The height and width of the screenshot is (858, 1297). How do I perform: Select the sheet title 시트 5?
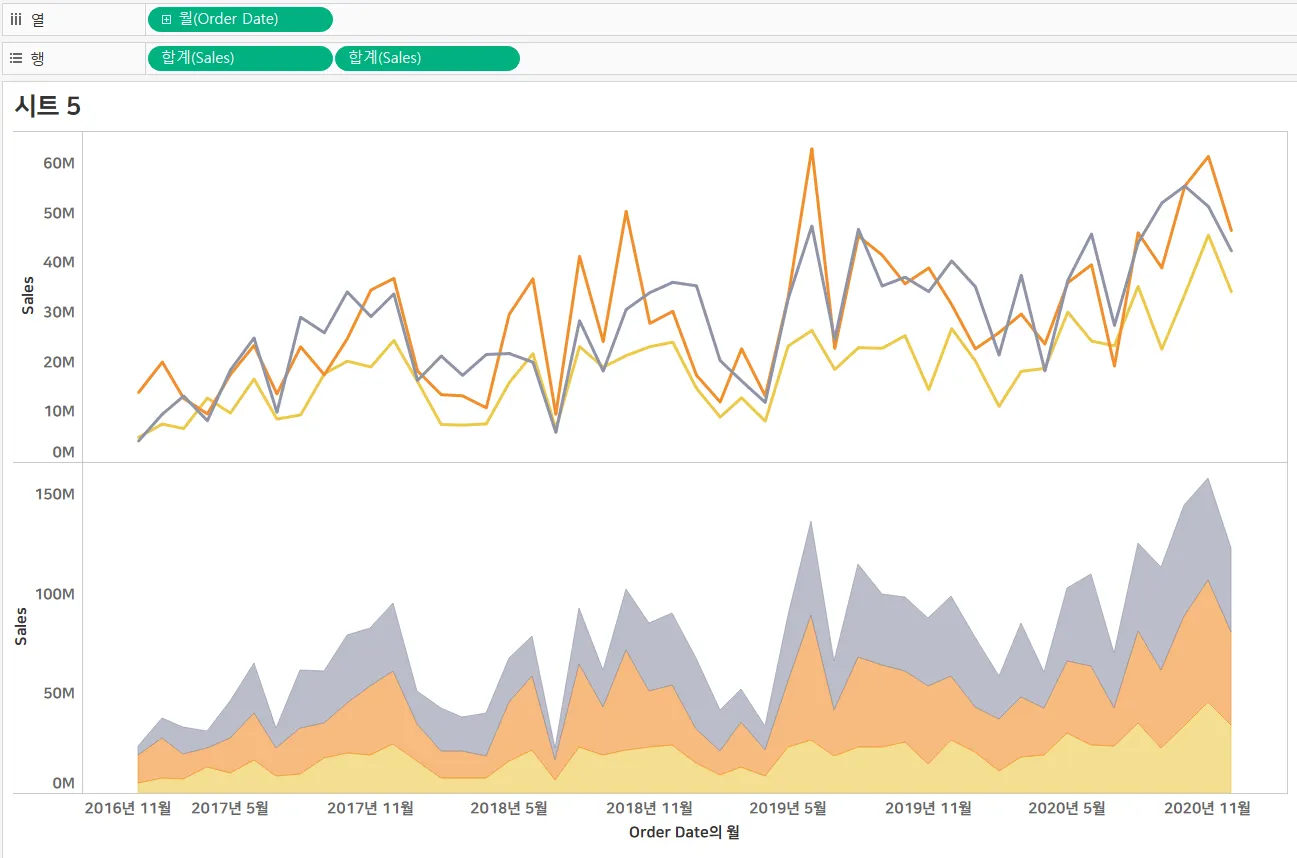[48, 107]
